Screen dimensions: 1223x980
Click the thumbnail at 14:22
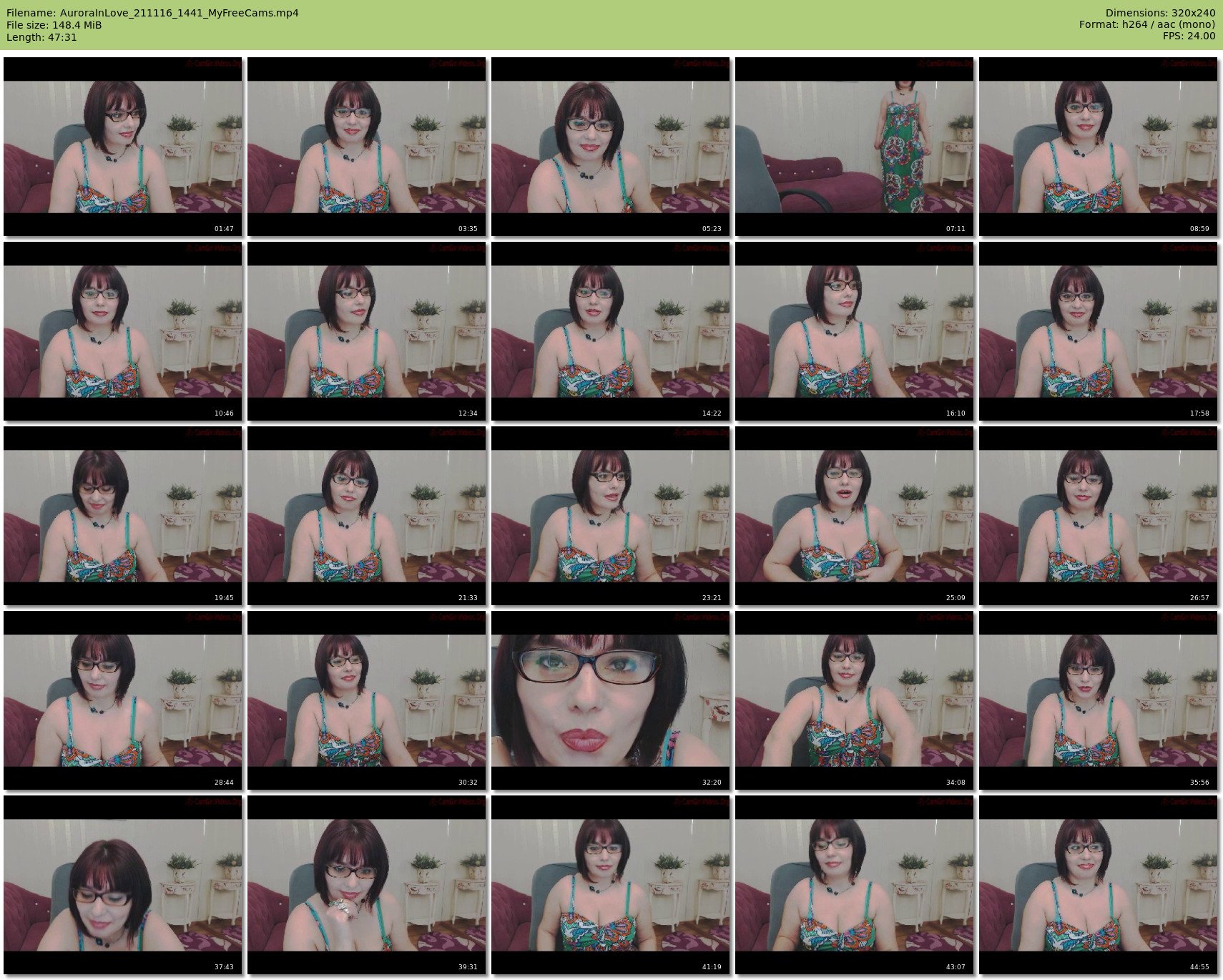610,331
